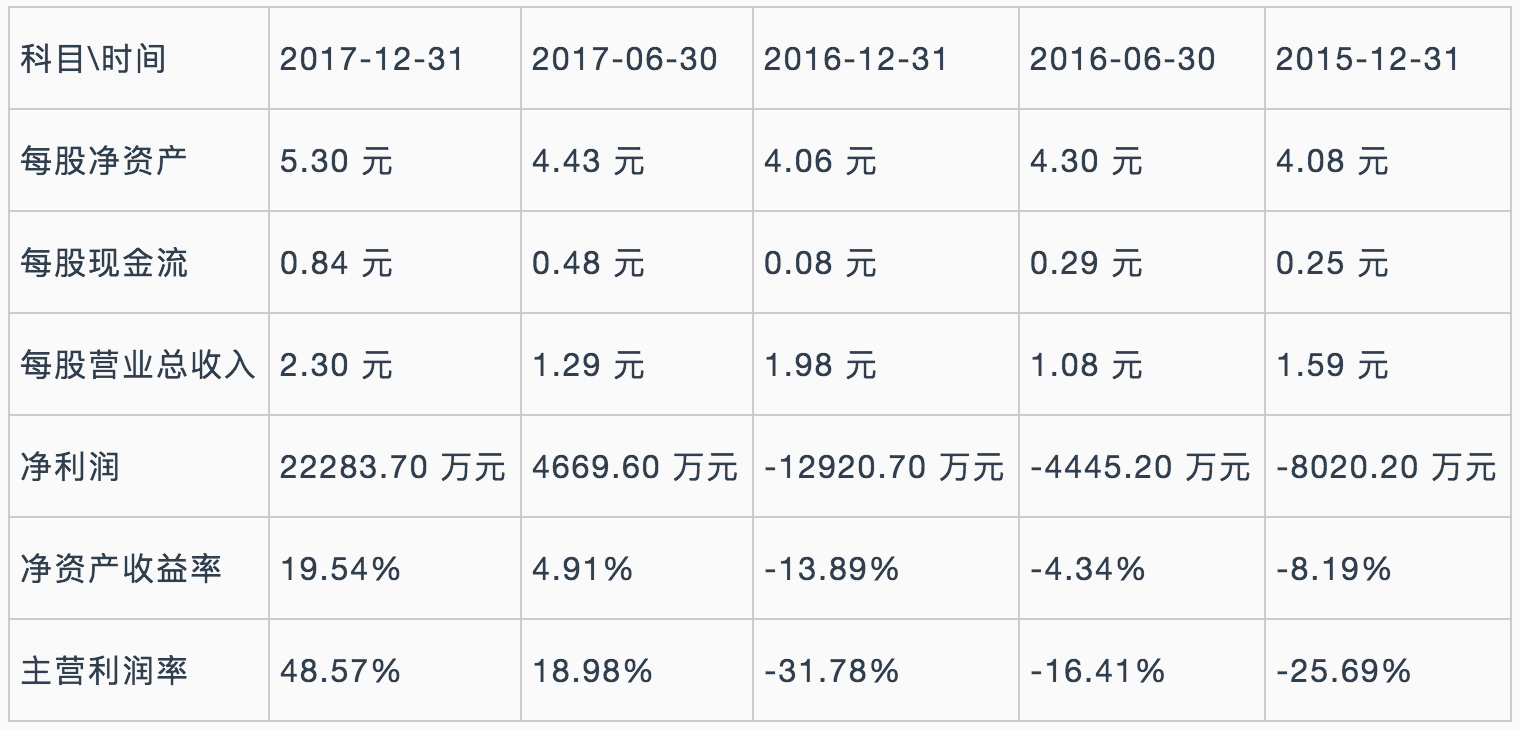Select the 净利润 row label
The height and width of the screenshot is (730, 1520).
tap(70, 467)
